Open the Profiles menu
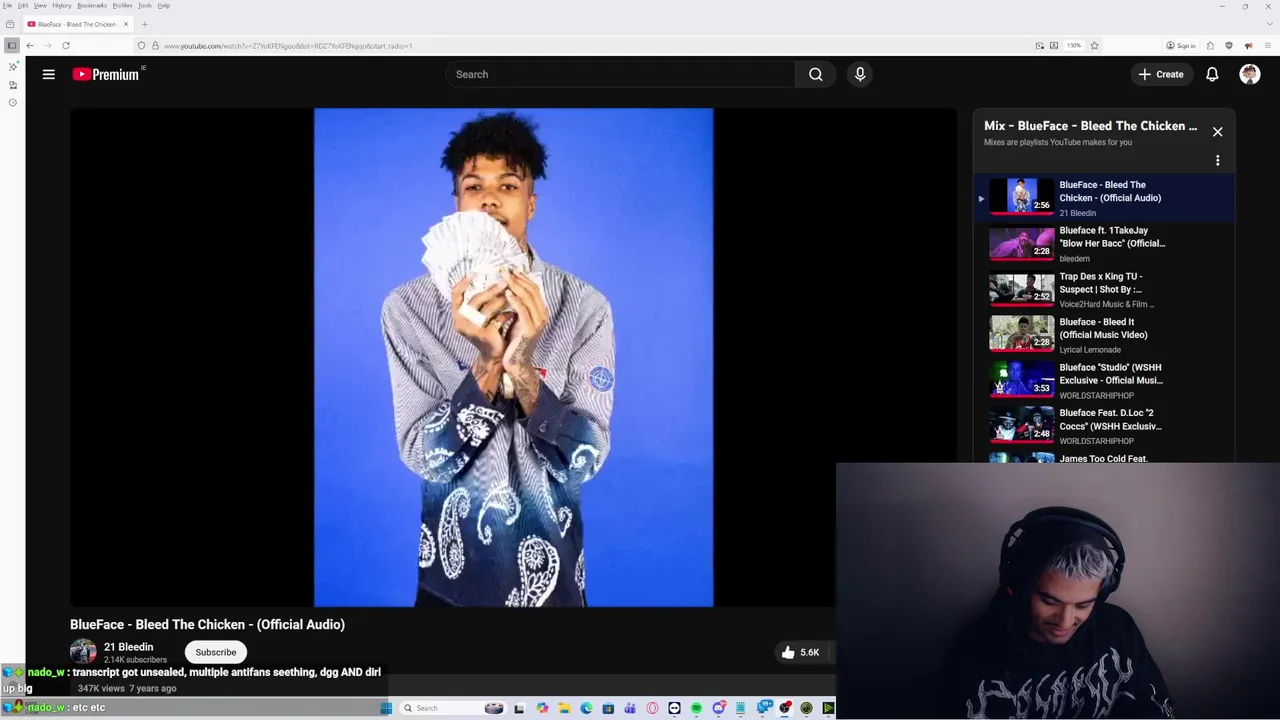1280x720 pixels. tap(122, 5)
